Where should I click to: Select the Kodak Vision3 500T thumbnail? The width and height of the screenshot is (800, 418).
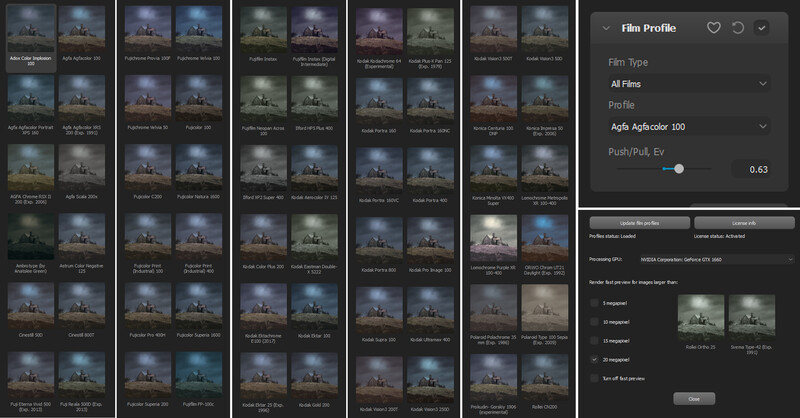[x=493, y=30]
